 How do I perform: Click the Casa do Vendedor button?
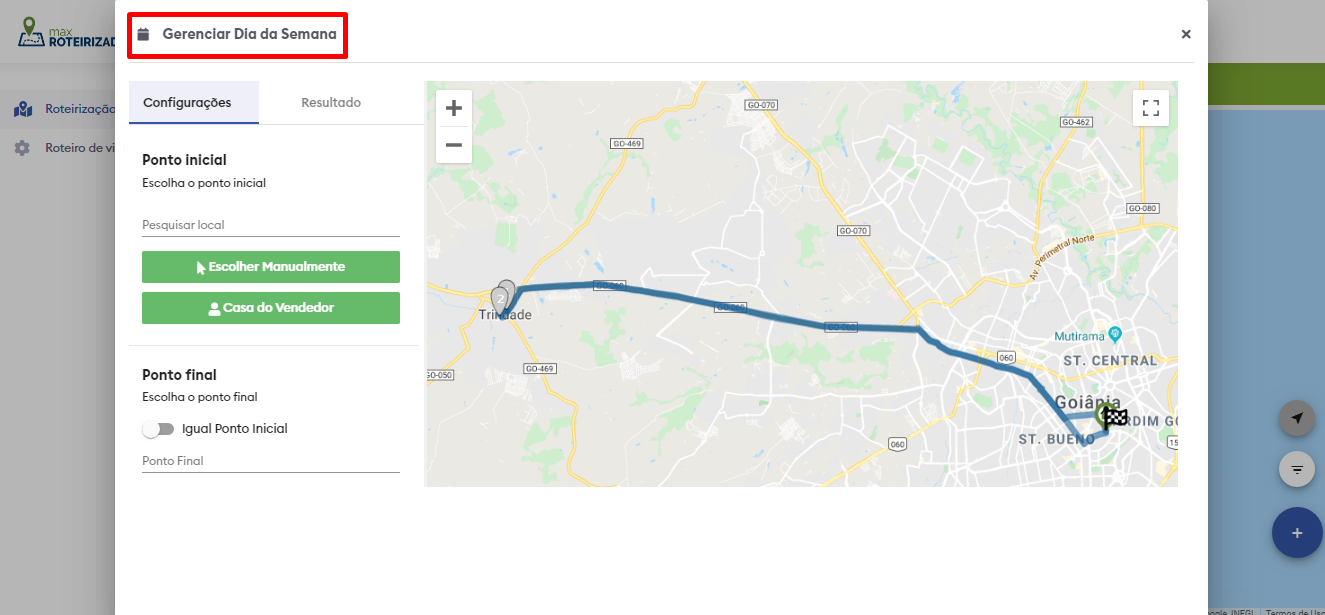271,308
